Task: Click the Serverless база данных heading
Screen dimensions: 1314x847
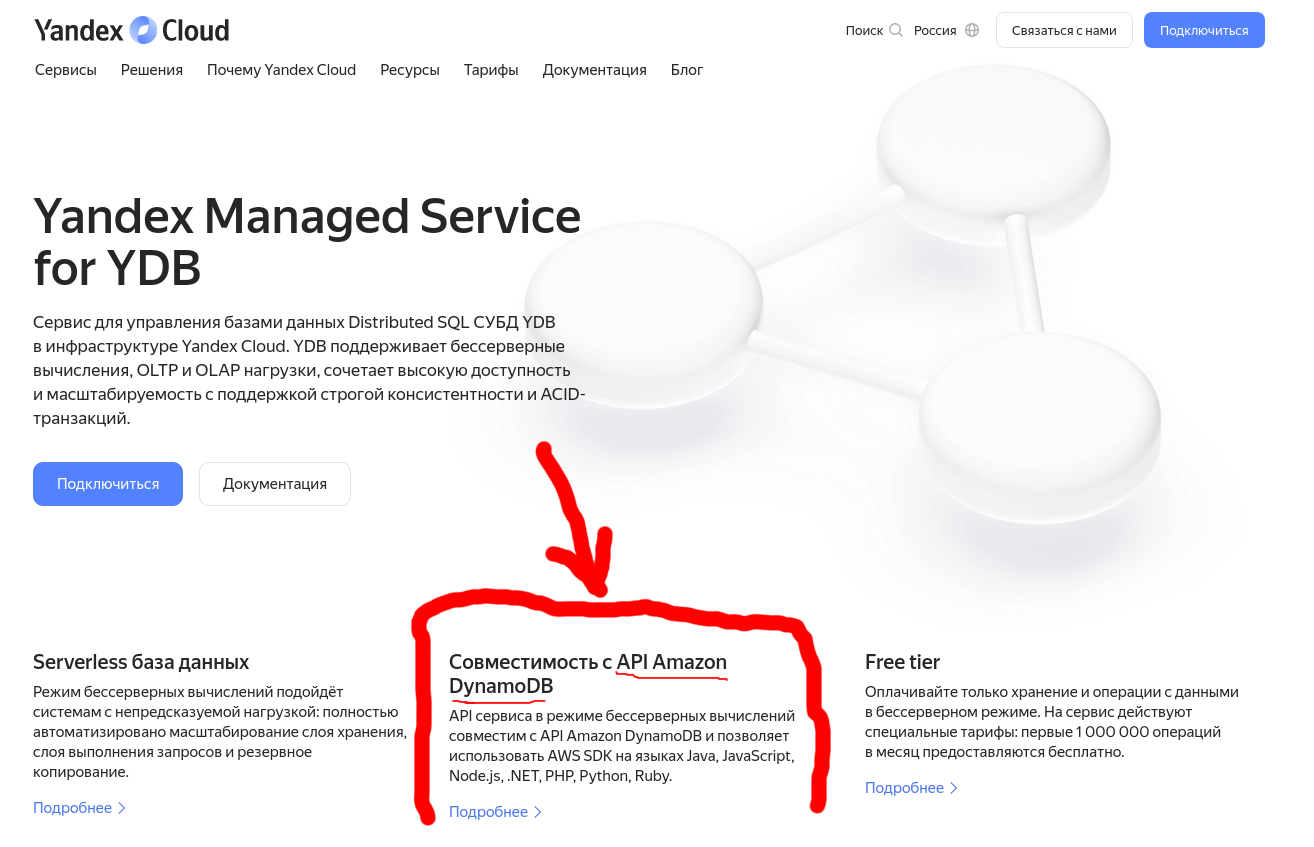Action: coord(141,662)
